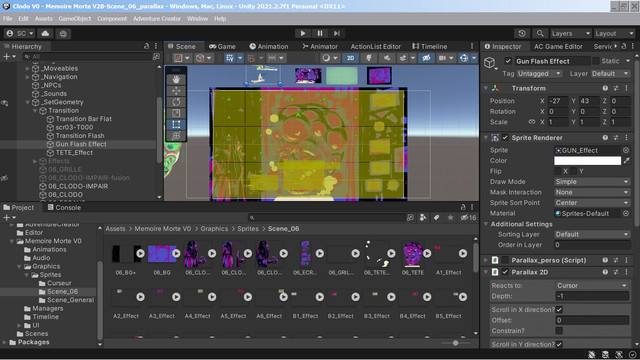Toggle scene visibility hidden-objects icon

pyautogui.click(x=426, y=58)
